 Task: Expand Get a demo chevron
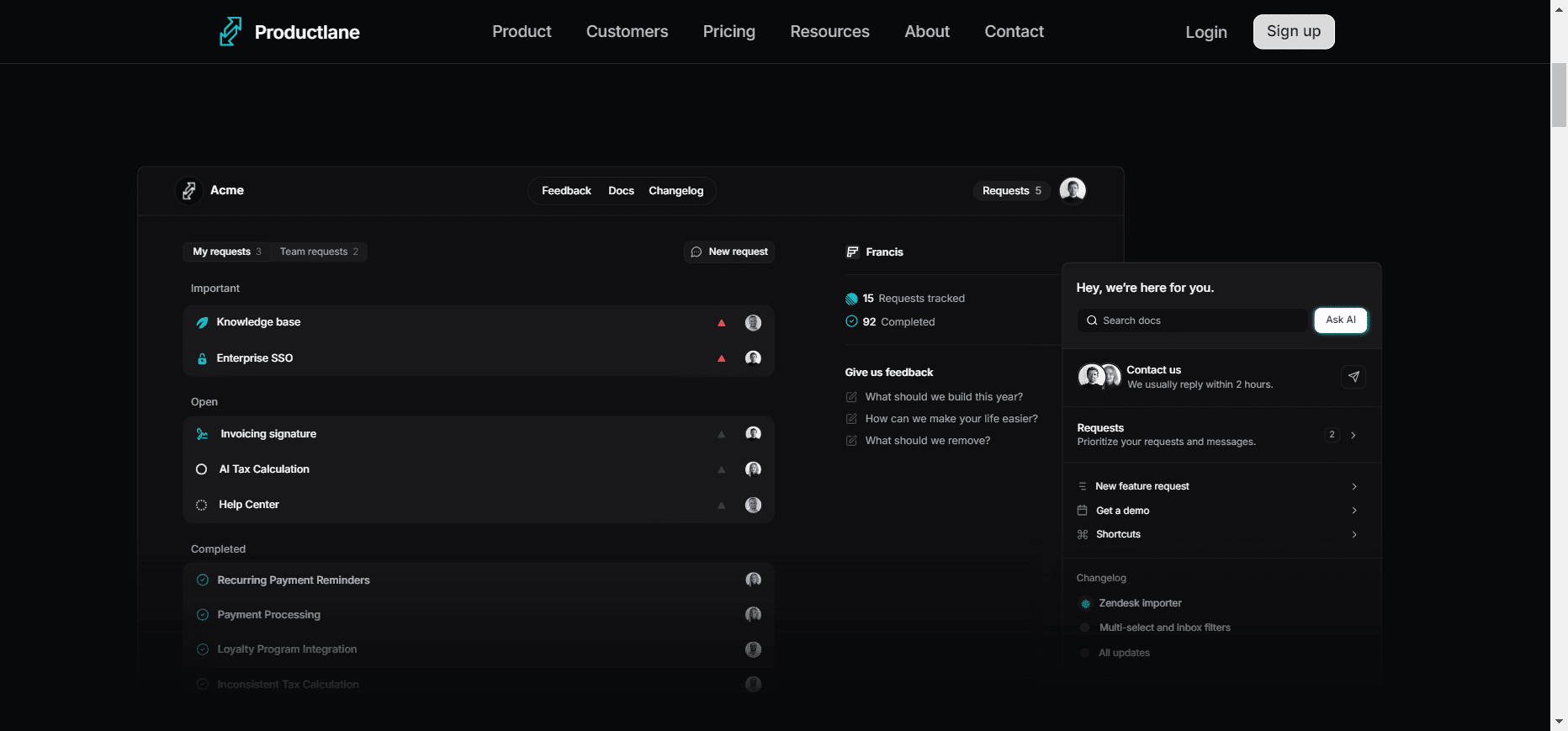coord(1354,511)
